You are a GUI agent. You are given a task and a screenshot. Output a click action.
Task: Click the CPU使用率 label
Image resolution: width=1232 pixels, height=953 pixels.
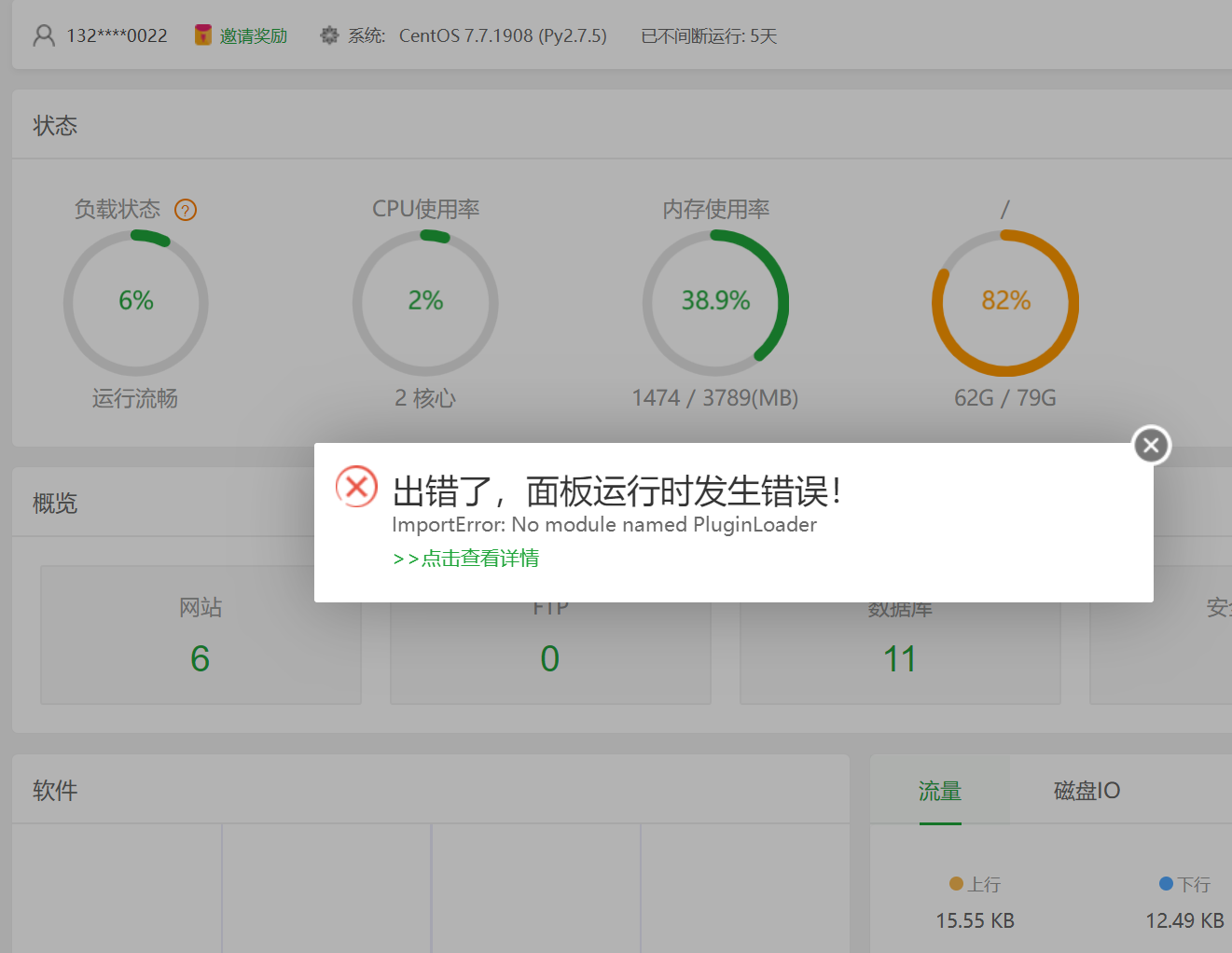coord(425,209)
